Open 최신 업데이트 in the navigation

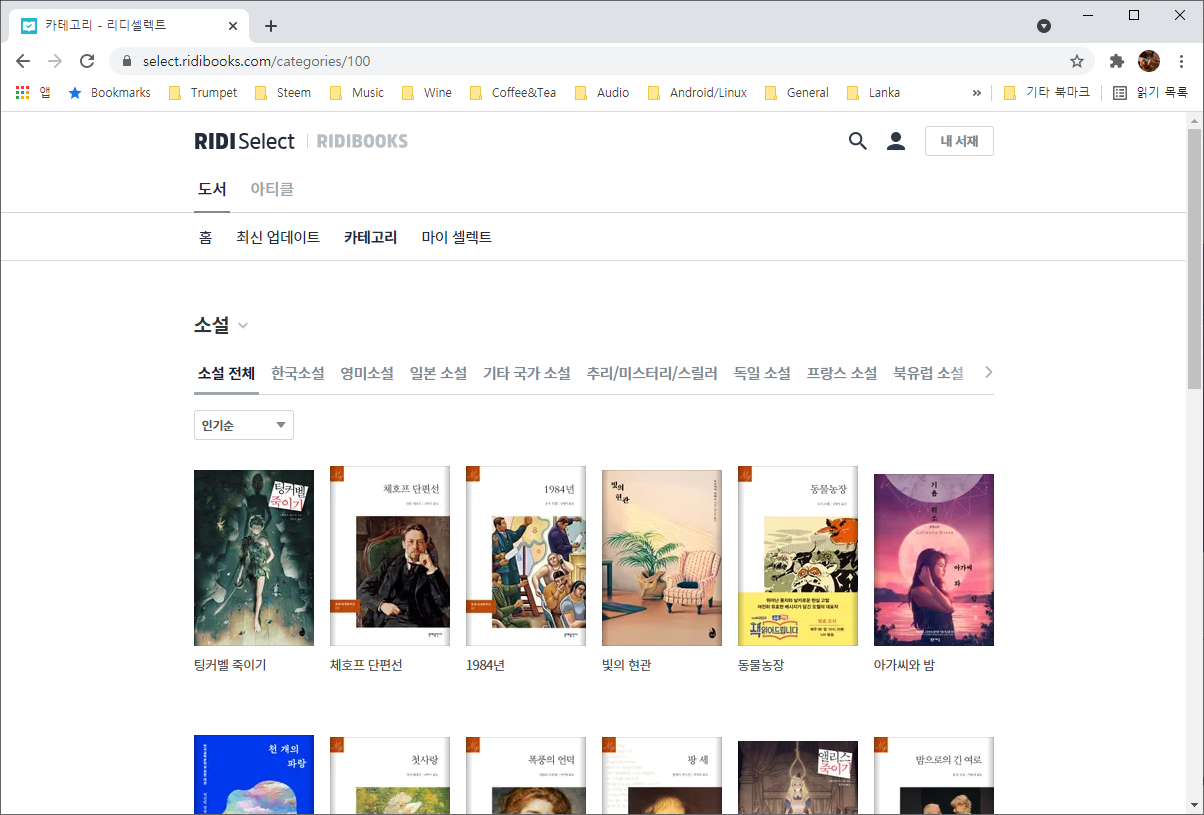[x=278, y=237]
